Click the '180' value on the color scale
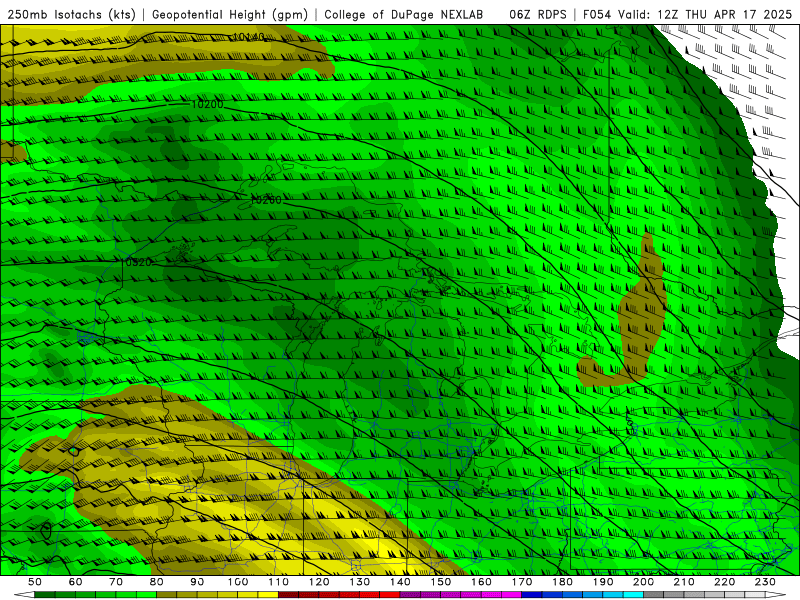 click(562, 582)
